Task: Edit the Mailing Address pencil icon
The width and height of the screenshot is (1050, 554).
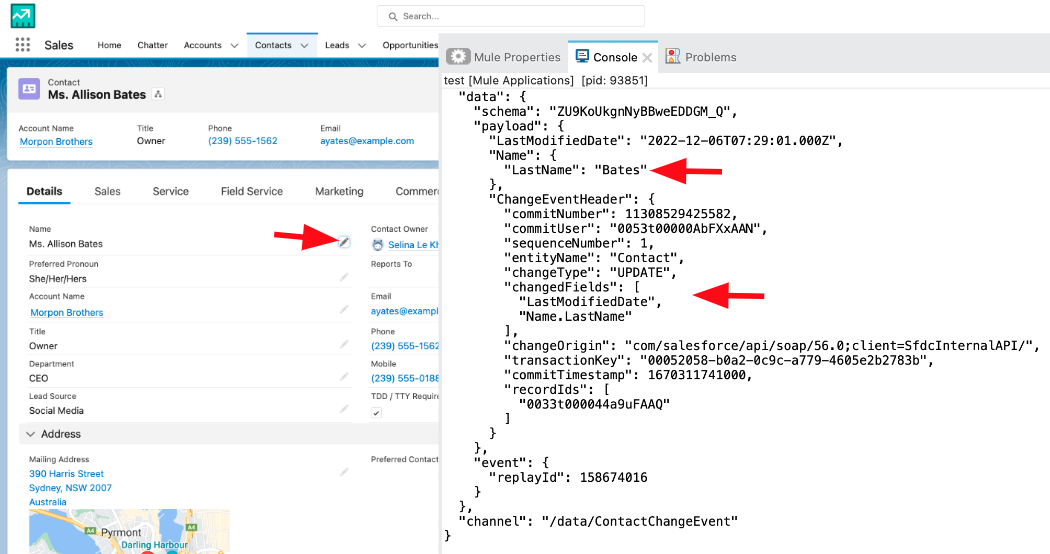Action: 344,472
